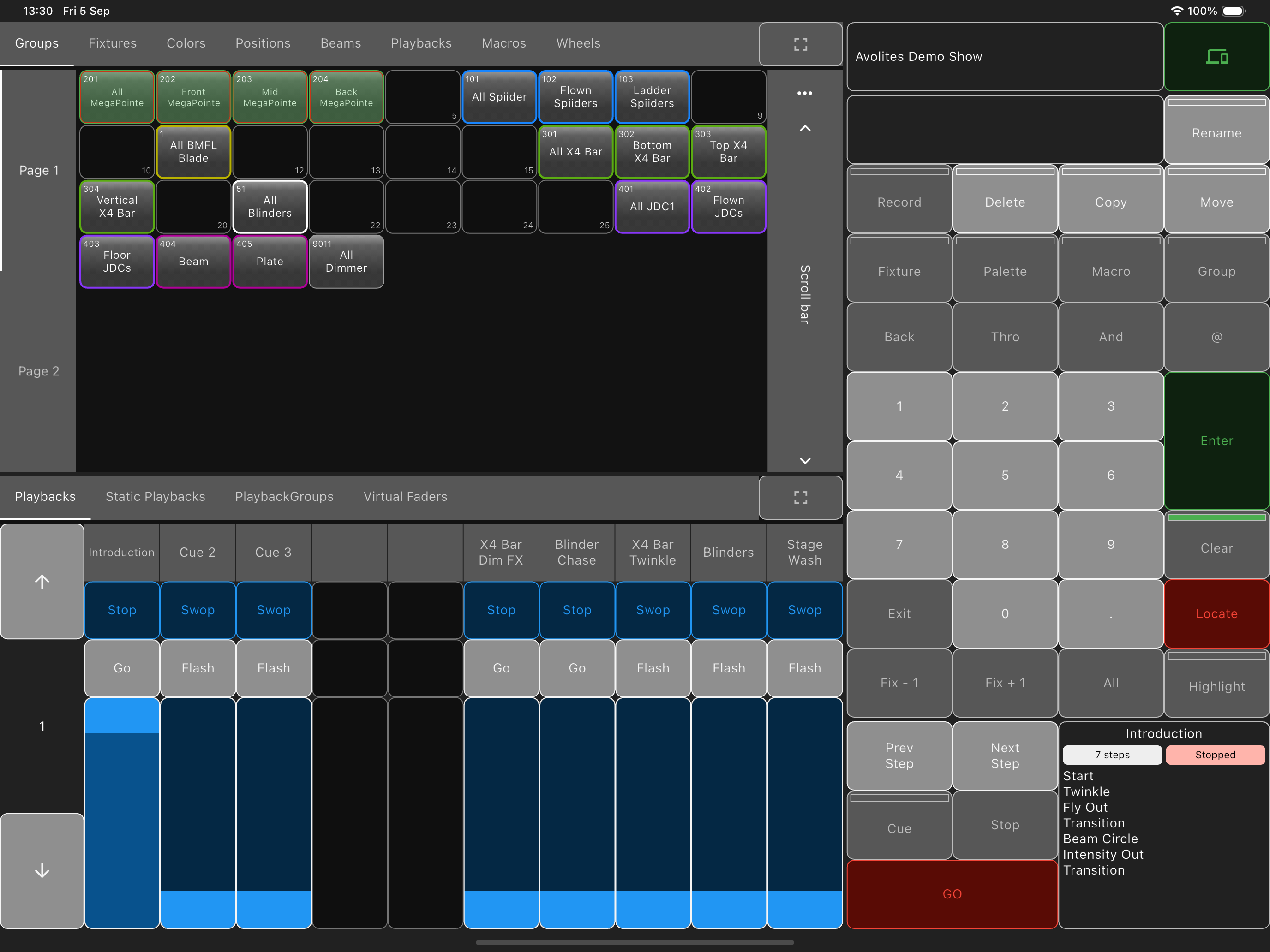This screenshot has height=952, width=1270.
Task: Tap the Clear key
Action: point(1216,545)
